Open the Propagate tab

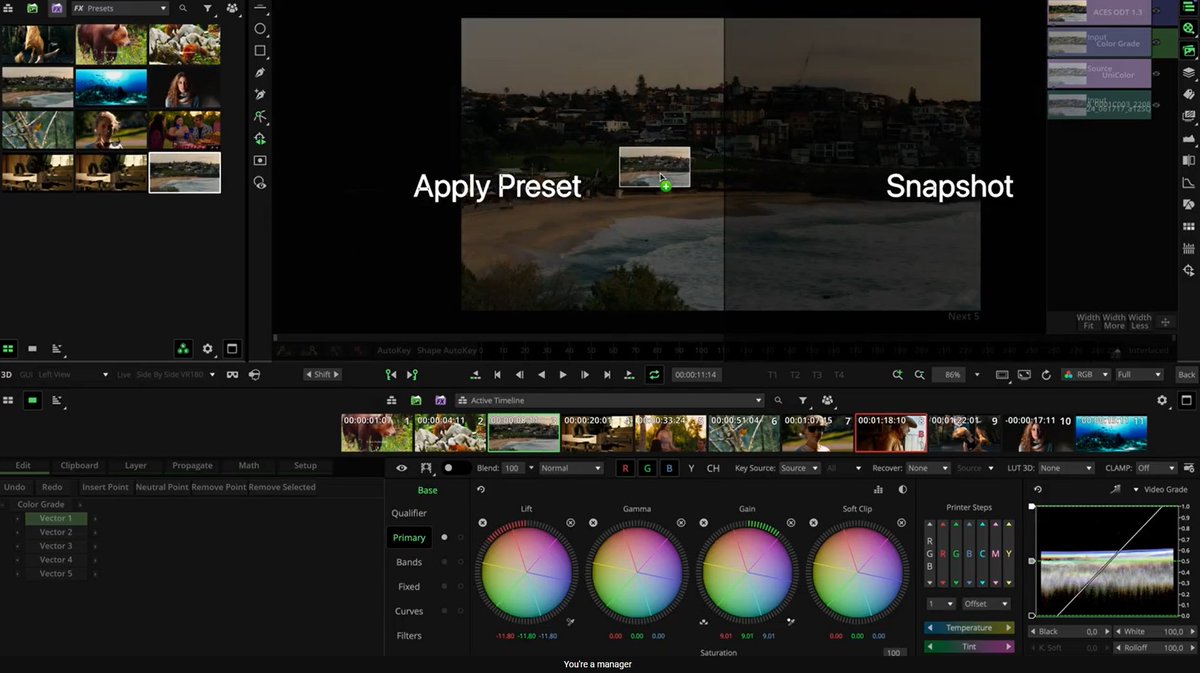[192, 466]
